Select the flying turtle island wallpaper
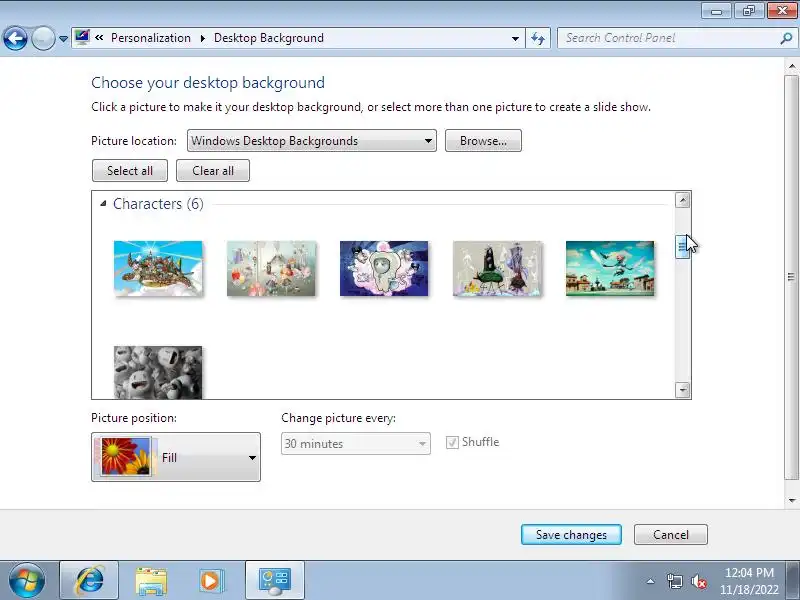Screen dimensions: 800x600 (x=158, y=268)
